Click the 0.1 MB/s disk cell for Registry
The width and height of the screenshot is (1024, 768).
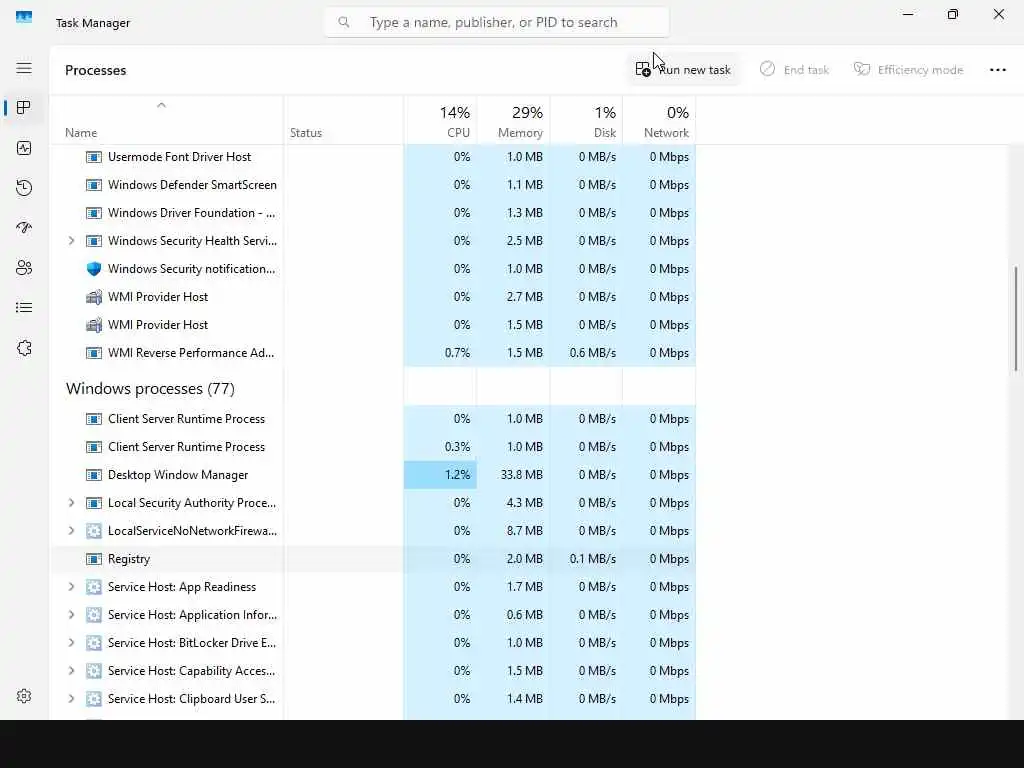(x=586, y=559)
